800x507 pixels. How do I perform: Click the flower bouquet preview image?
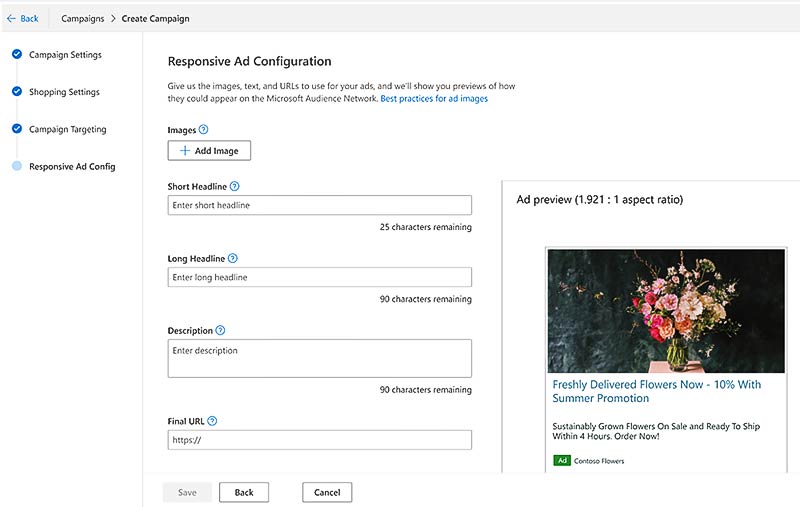[x=666, y=311]
